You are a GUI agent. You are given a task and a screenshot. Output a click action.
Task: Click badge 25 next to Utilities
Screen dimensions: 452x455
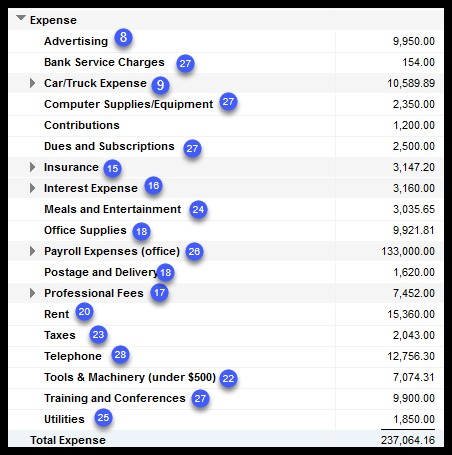[103, 417]
